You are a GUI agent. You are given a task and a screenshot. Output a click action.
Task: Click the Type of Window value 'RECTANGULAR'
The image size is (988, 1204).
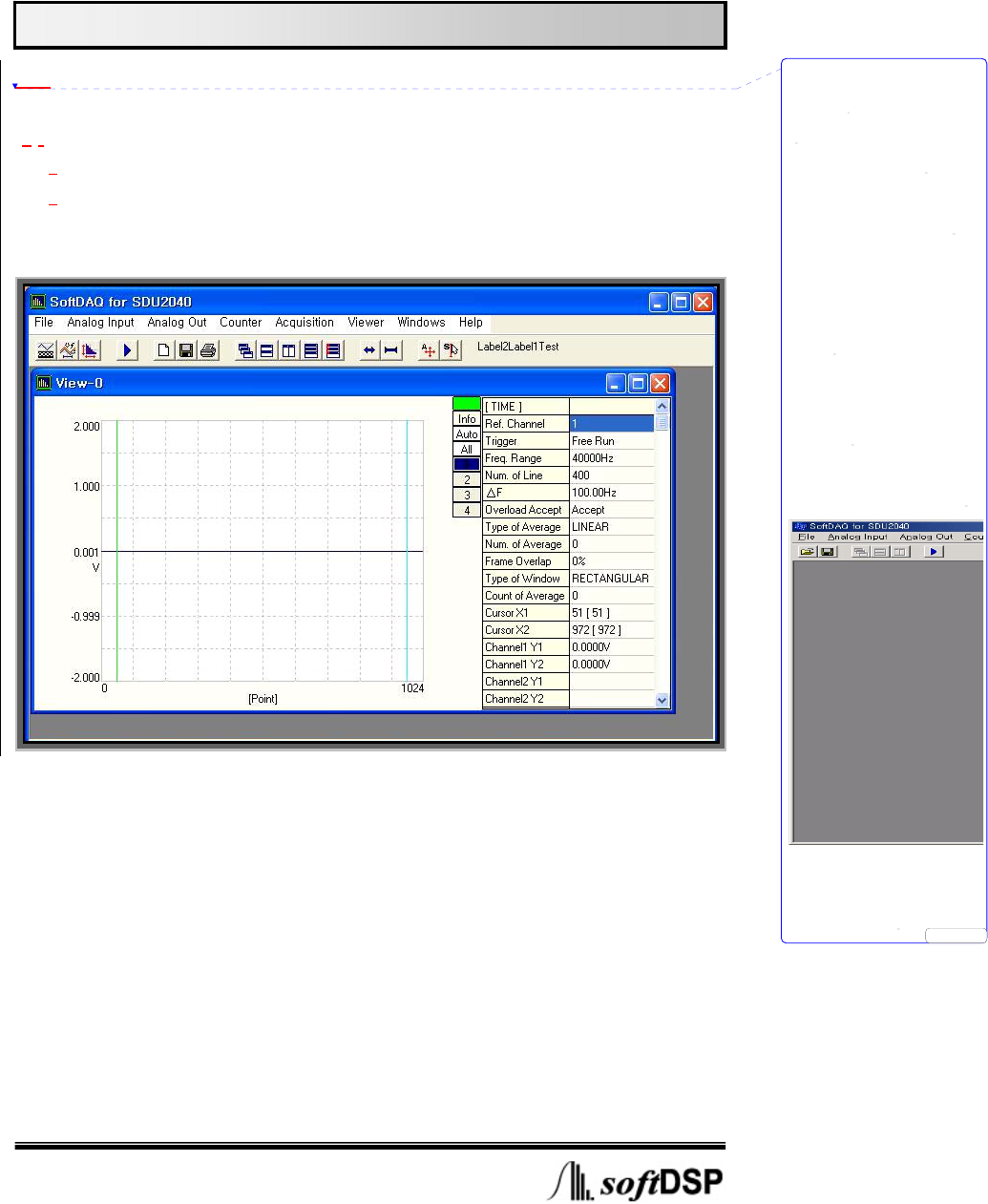click(612, 578)
